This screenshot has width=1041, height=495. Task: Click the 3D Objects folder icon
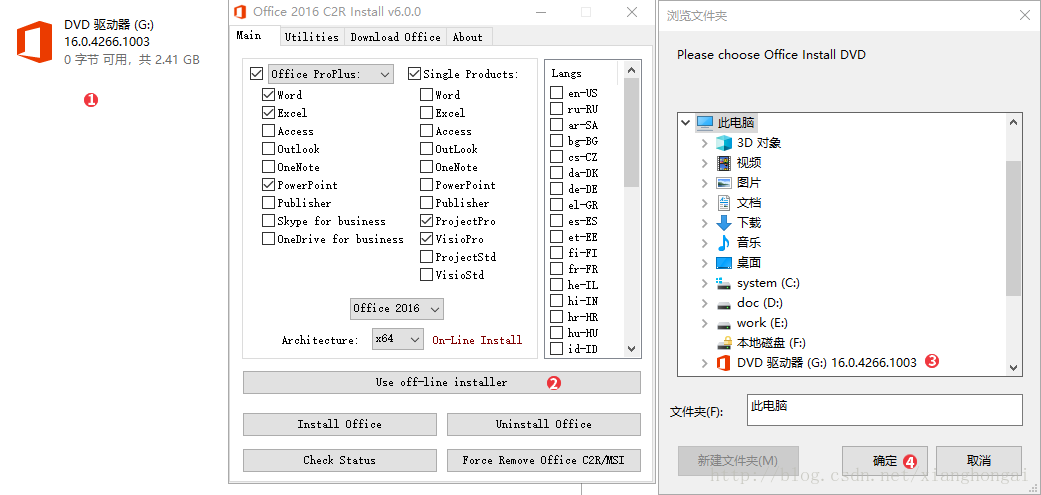(724, 143)
